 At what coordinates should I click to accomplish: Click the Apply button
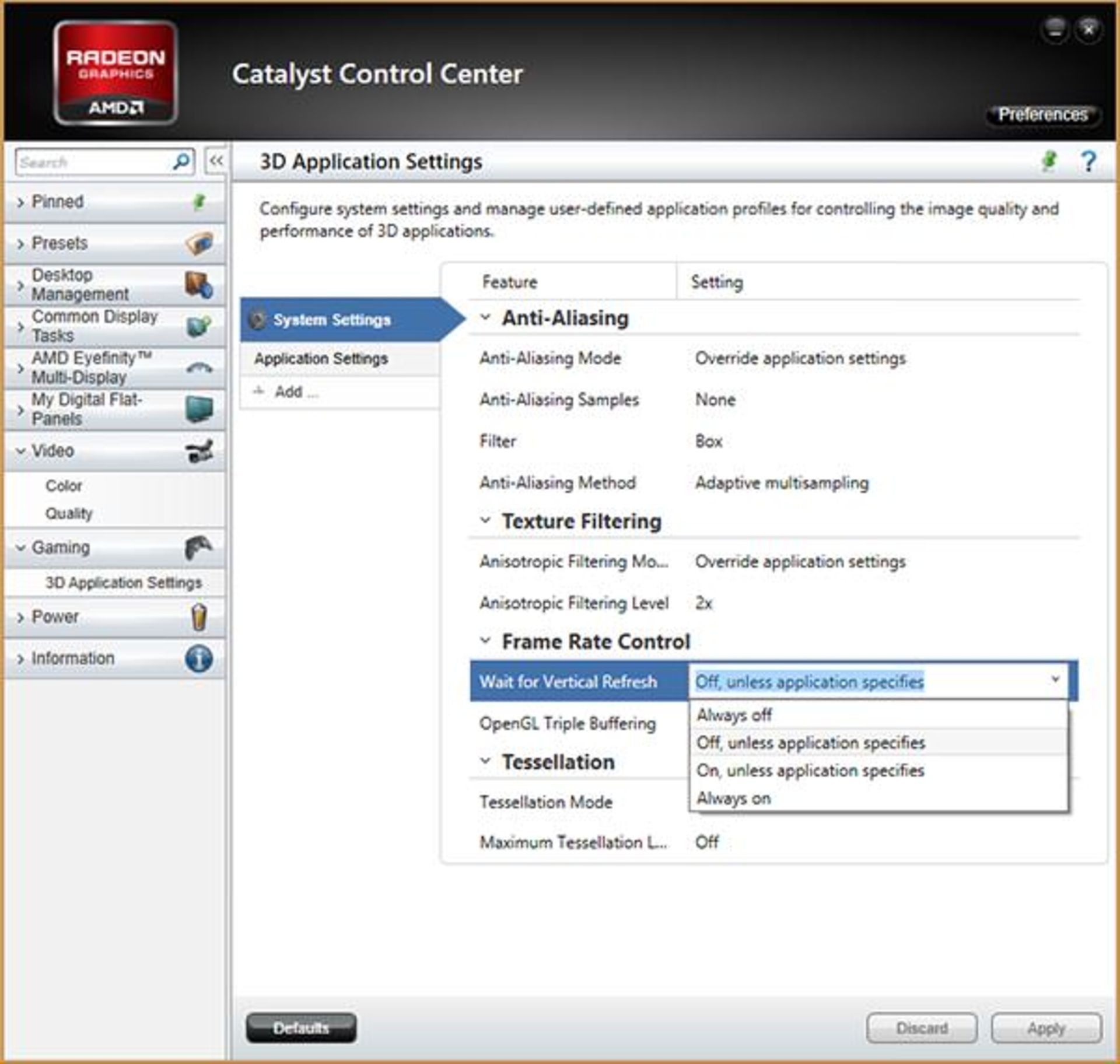(x=1046, y=1028)
